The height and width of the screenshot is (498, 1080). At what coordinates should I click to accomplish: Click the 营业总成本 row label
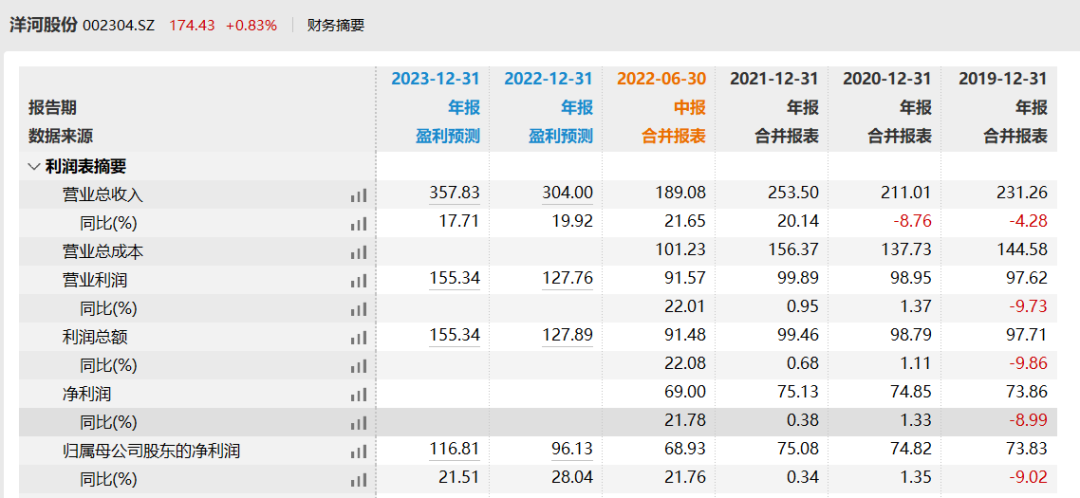pos(103,252)
